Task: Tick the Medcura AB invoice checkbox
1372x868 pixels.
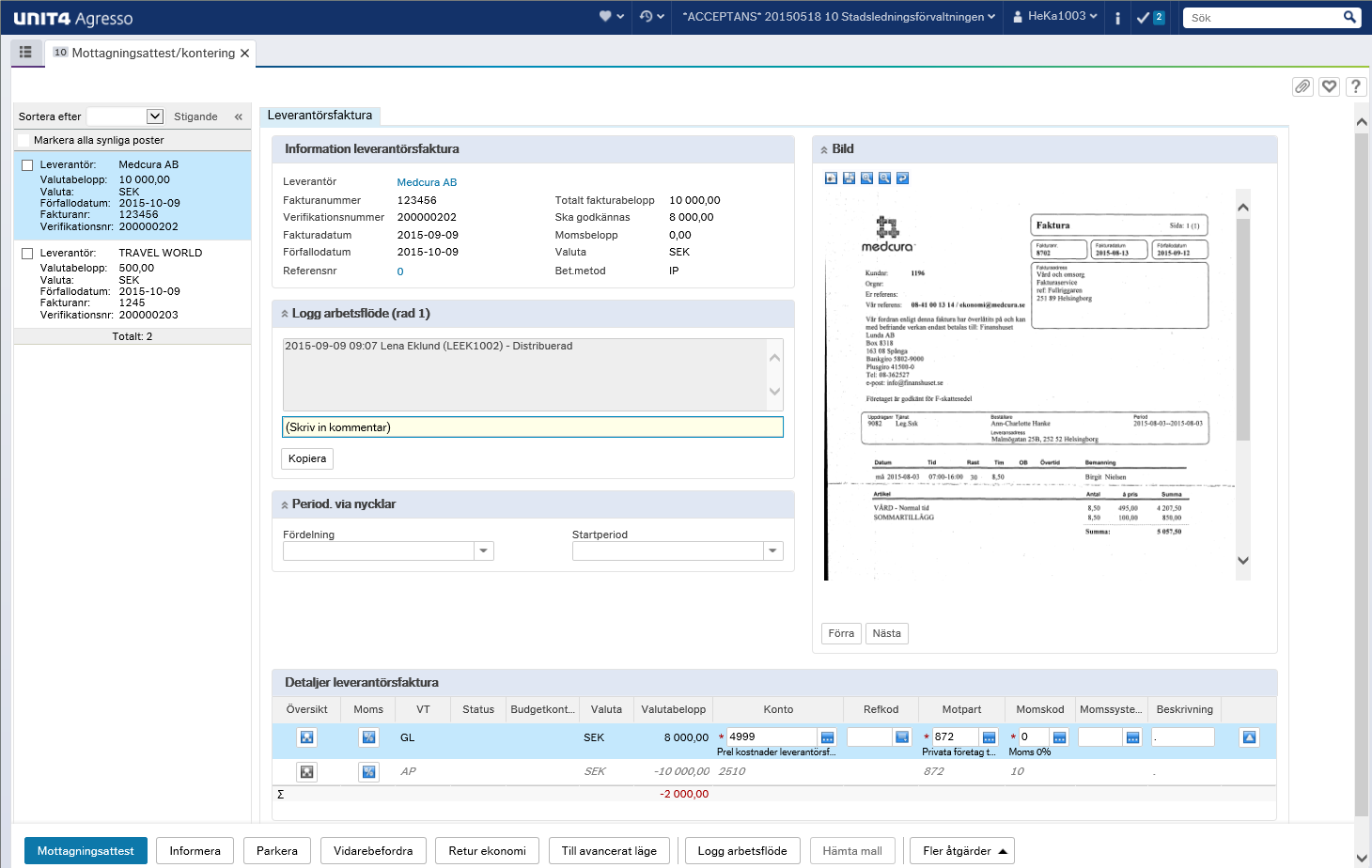Action: coord(27,165)
